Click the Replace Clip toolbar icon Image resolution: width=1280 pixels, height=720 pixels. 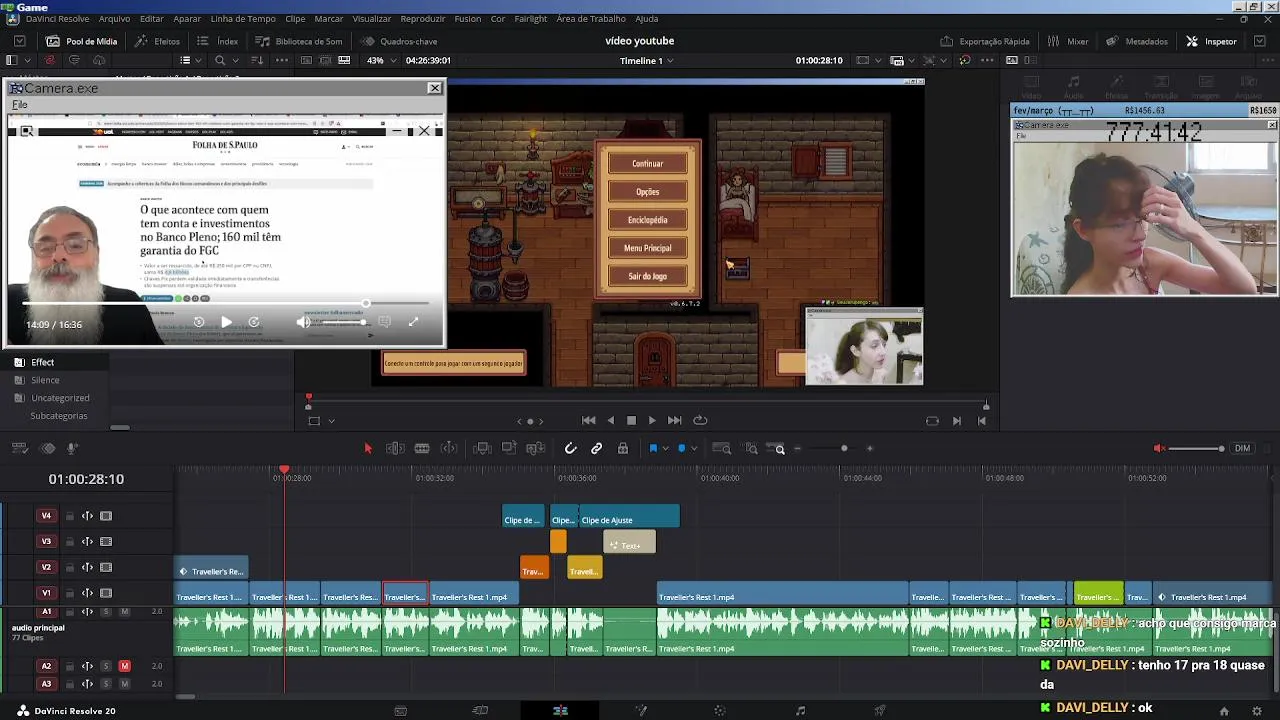coord(535,449)
